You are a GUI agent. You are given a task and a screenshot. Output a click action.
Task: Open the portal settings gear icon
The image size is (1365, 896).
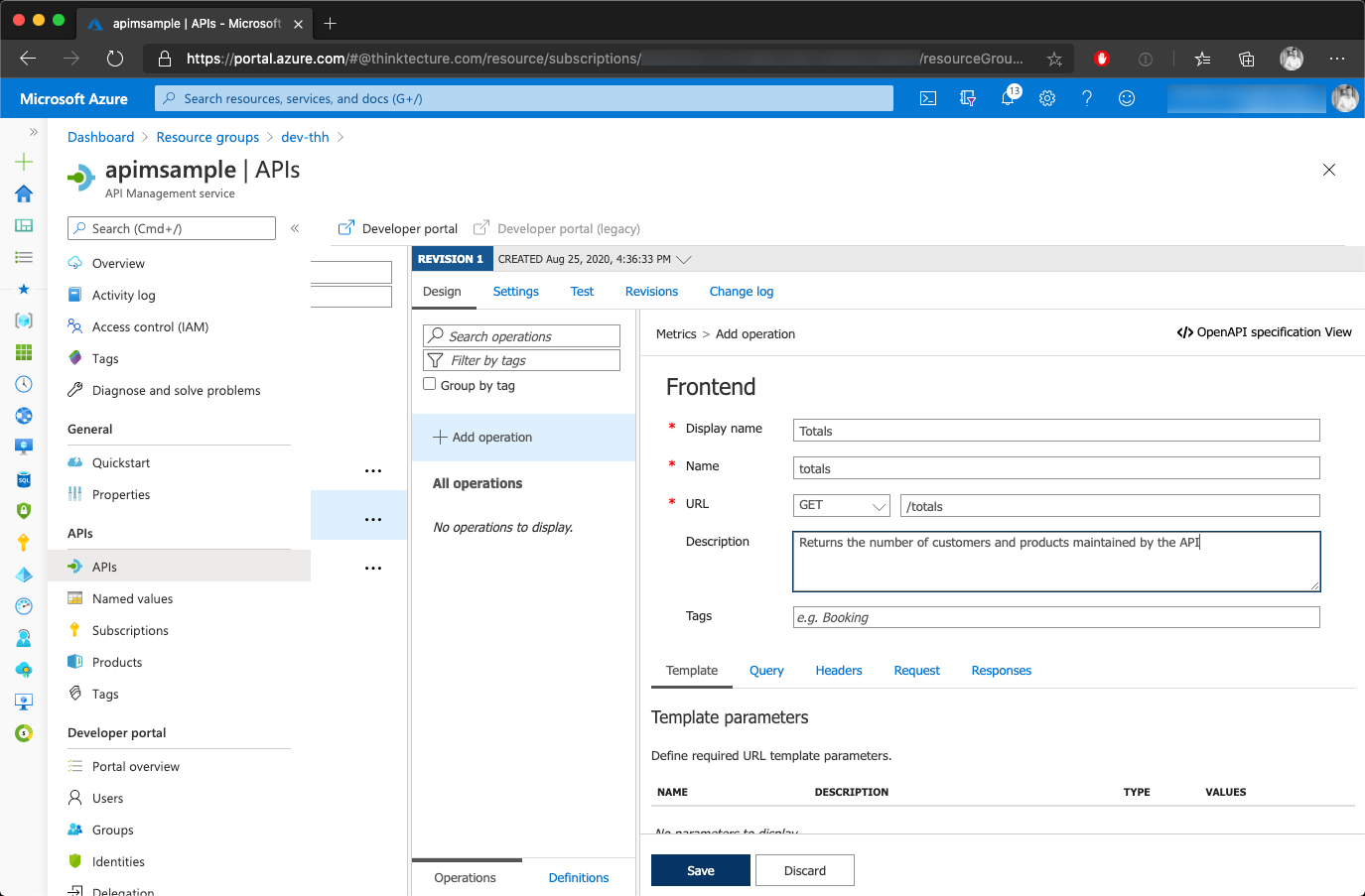coord(1046,97)
